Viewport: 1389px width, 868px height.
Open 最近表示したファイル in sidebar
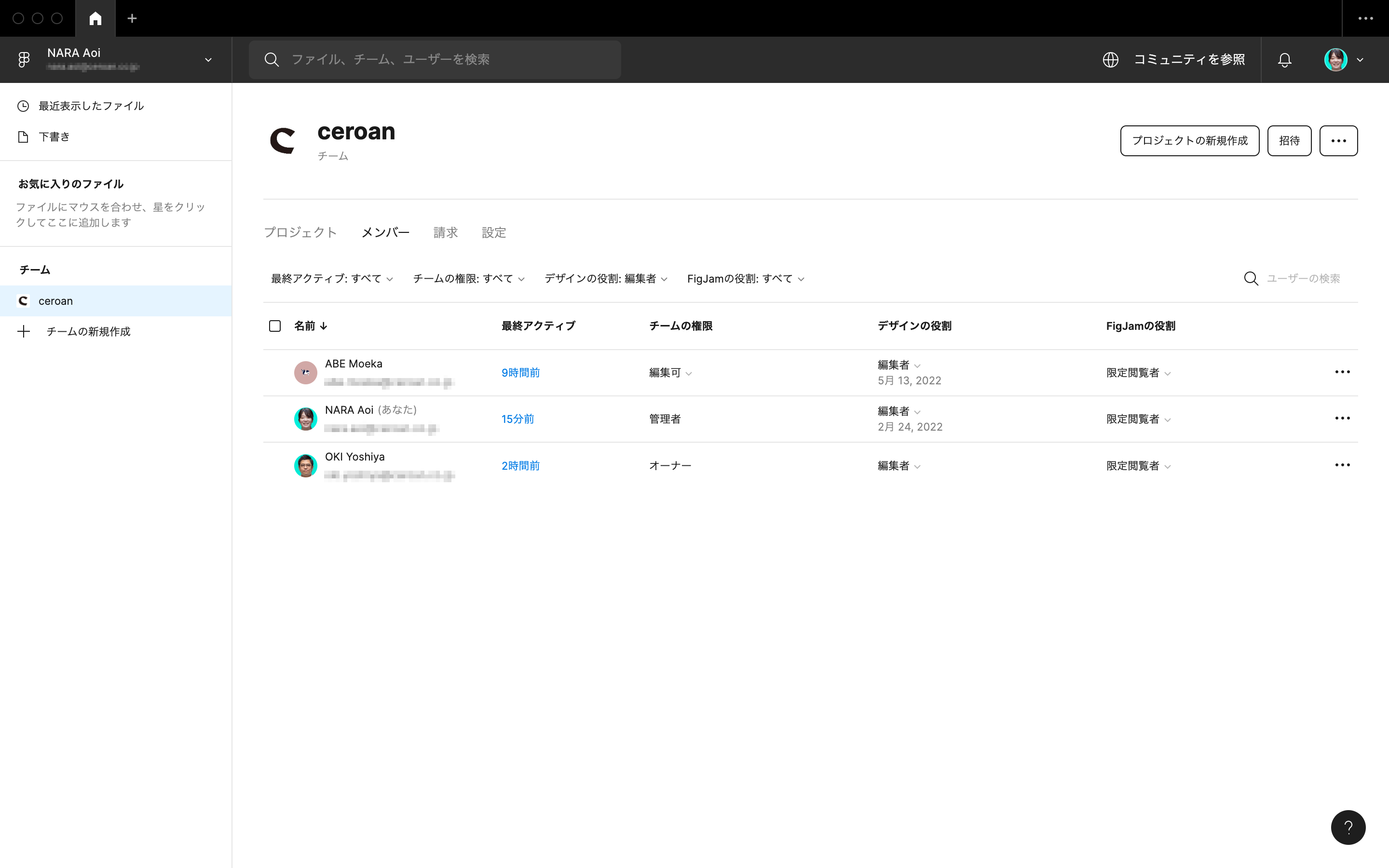(x=116, y=106)
